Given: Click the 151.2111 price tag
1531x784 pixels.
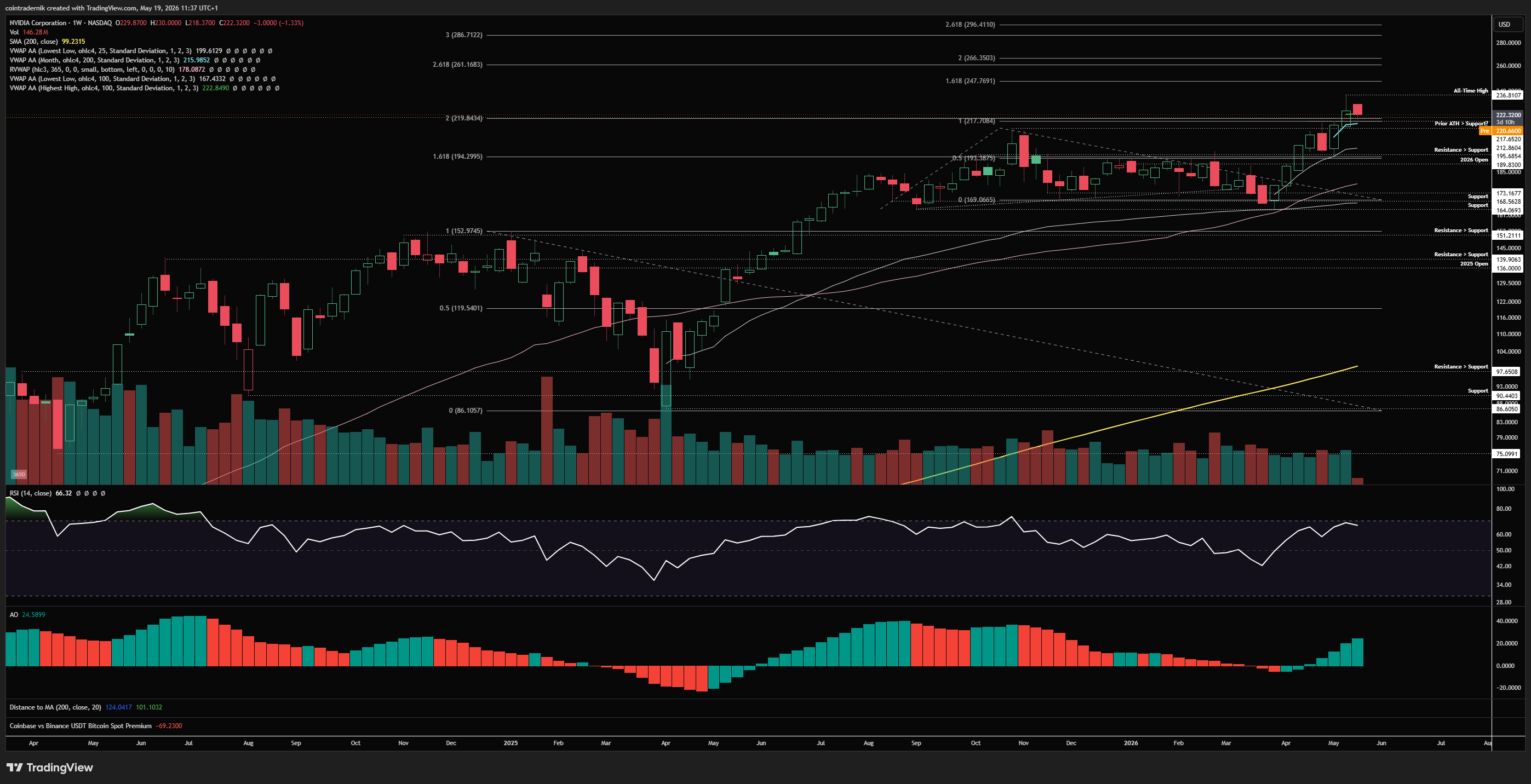Looking at the screenshot, I should (x=1508, y=236).
